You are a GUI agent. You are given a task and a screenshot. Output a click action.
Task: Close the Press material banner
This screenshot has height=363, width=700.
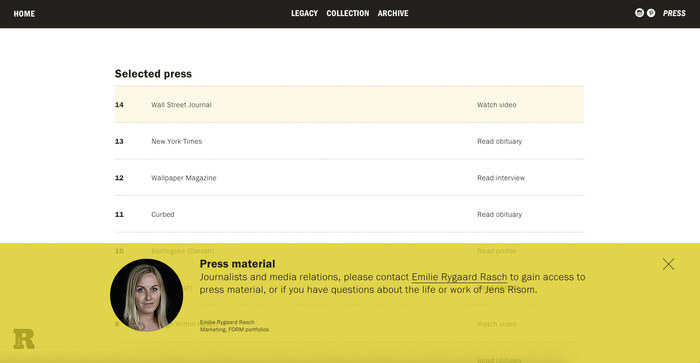point(668,264)
